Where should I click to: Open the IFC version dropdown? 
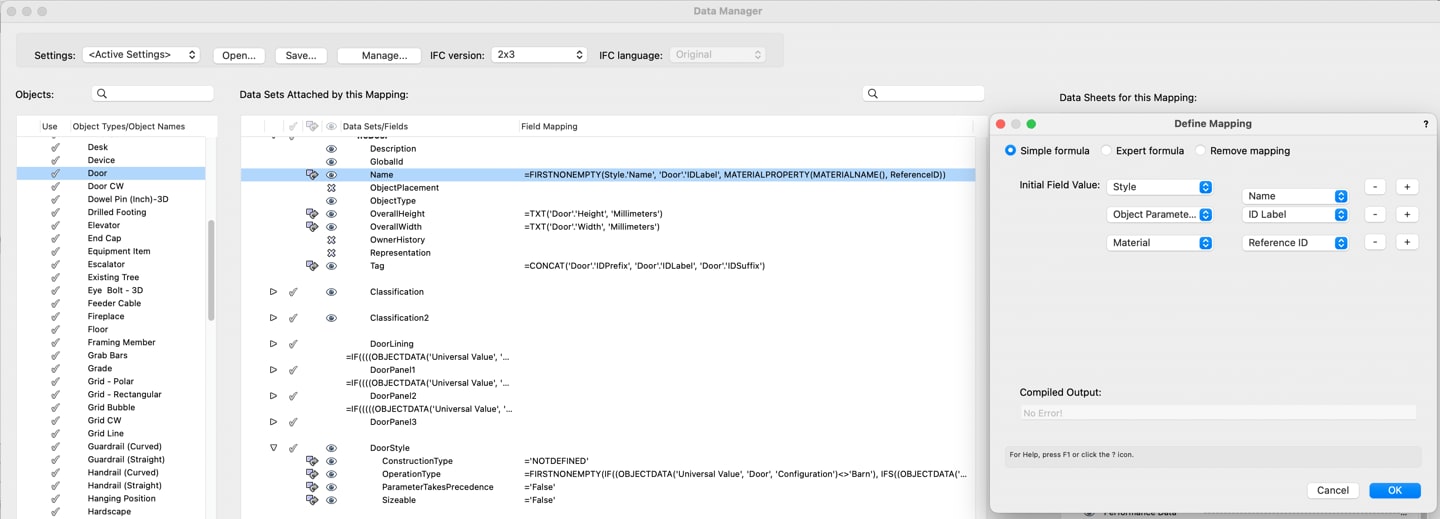538,55
